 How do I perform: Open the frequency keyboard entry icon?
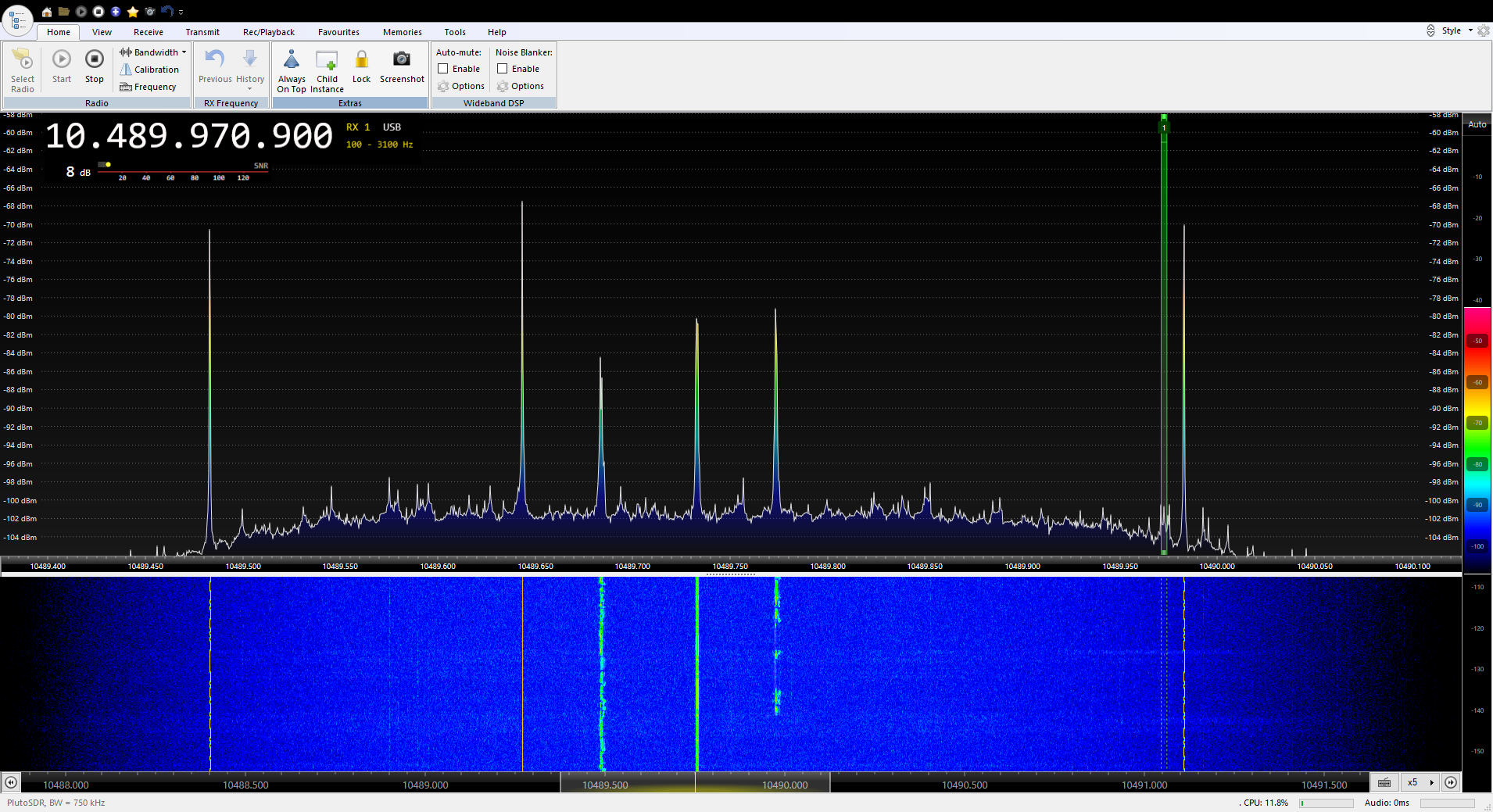point(1384,782)
